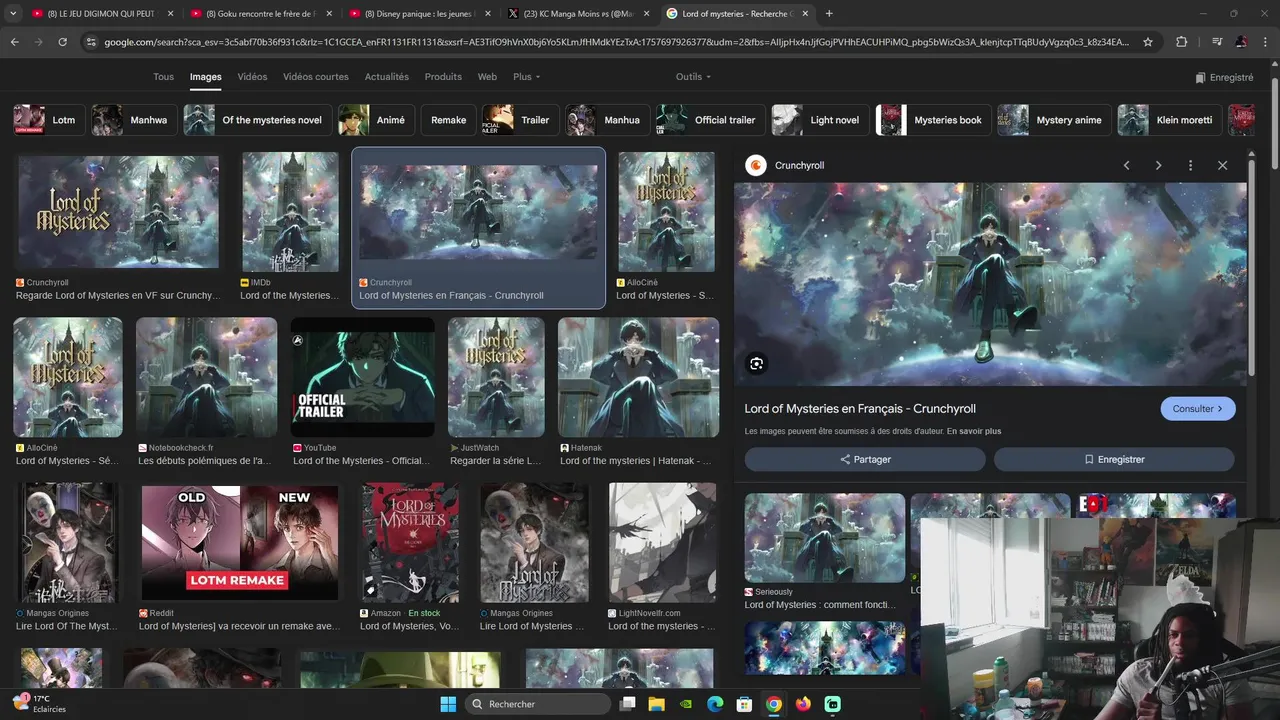Open Hatenak Lord of the mysteries result
This screenshot has height=720, width=1280.
coord(638,378)
